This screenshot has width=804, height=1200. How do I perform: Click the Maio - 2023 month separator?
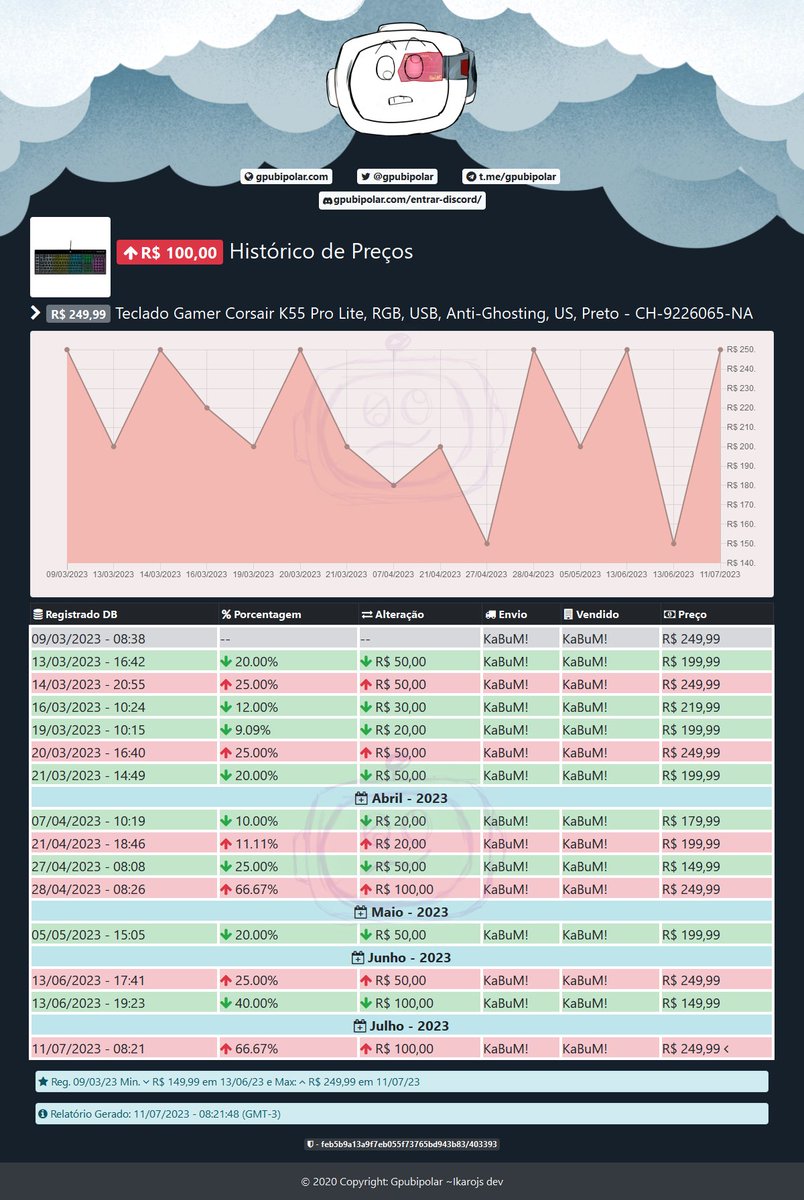(x=402, y=912)
